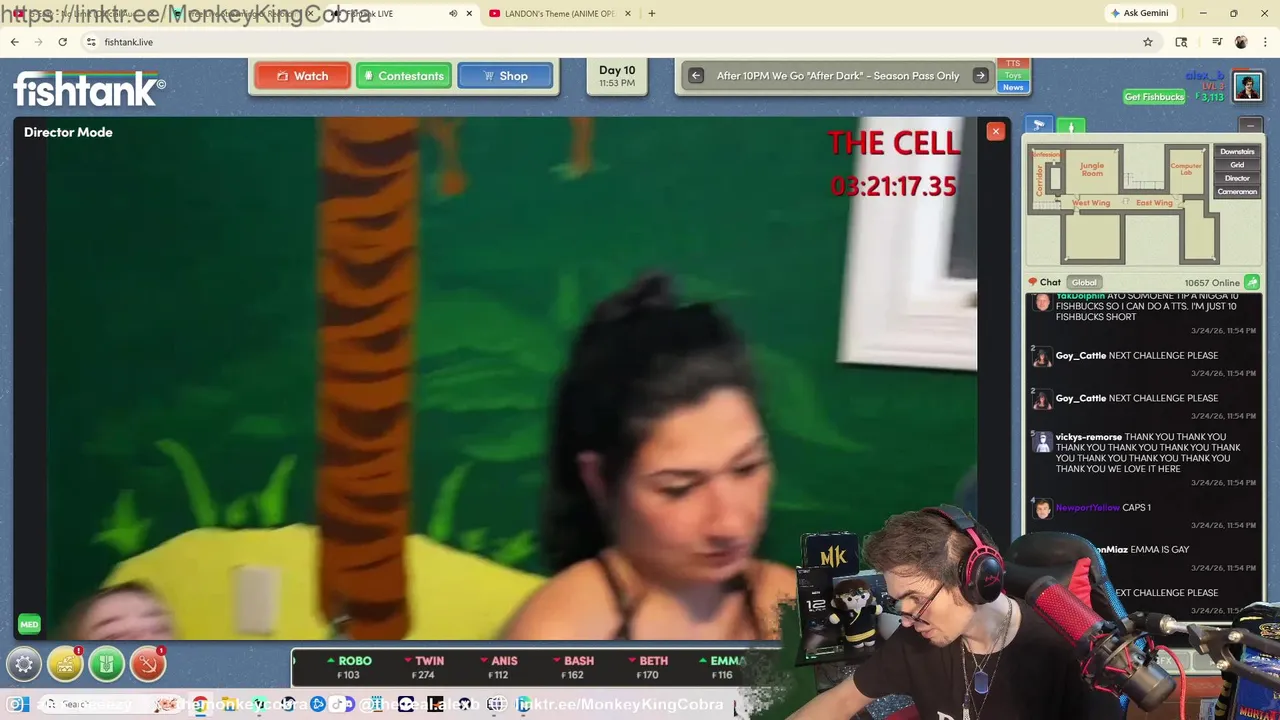Select West Wing on the map
This screenshot has width=1280, height=720.
[1091, 203]
